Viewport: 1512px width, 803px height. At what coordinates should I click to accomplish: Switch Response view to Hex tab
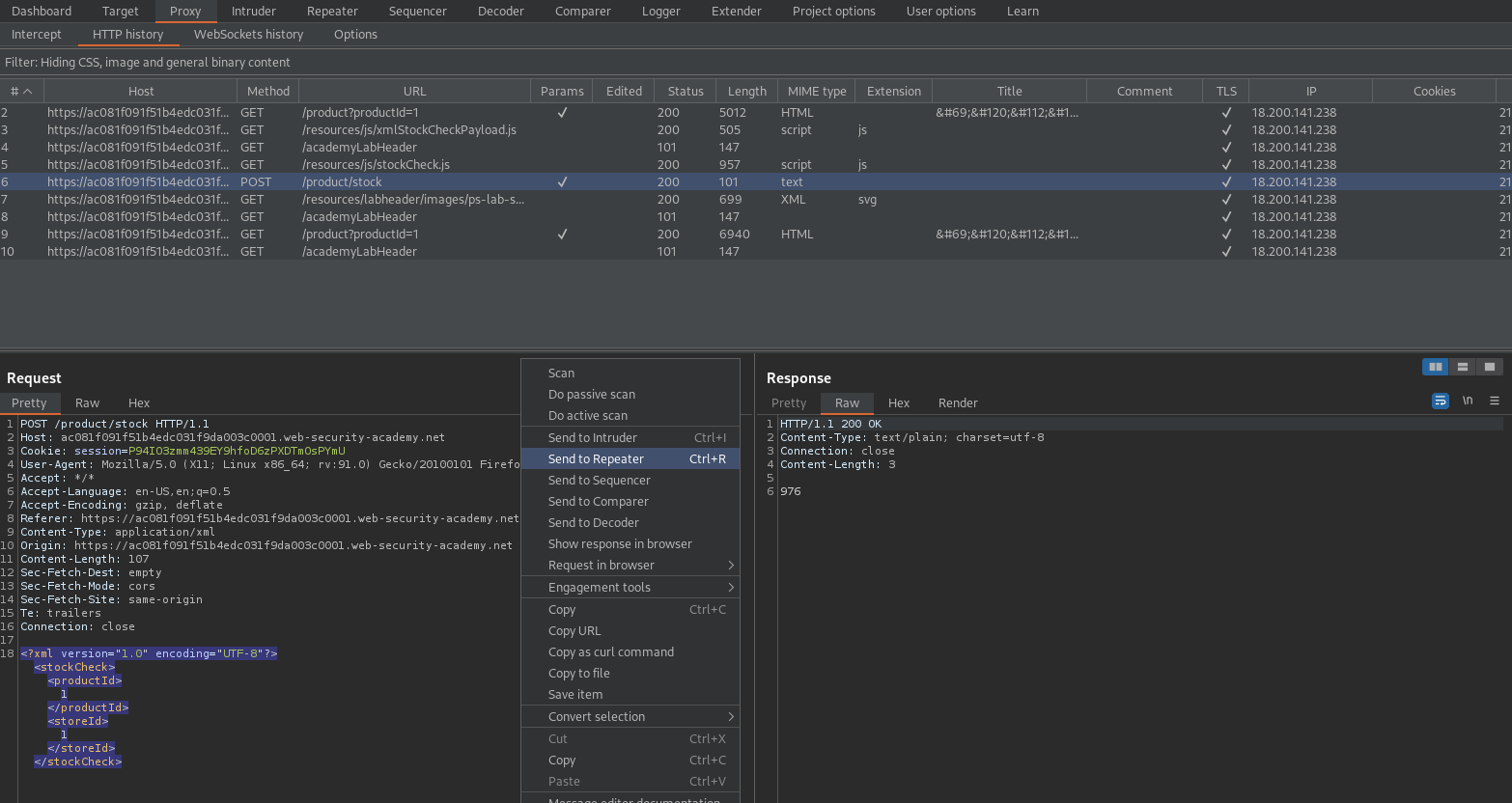[899, 403]
